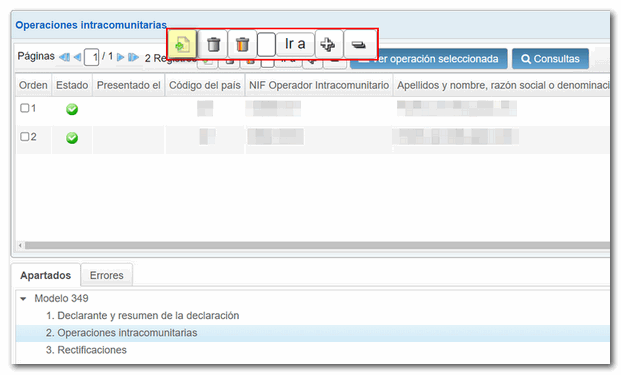Click the enlarged grey trash delete icon

tap(213, 44)
